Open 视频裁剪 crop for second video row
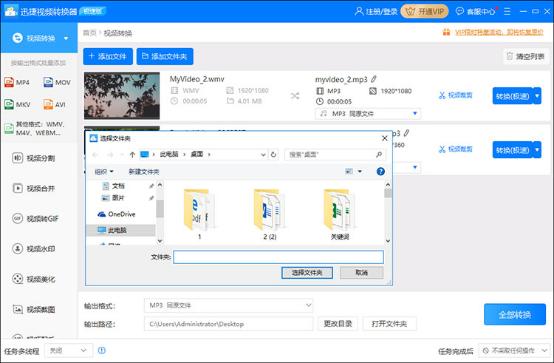The image size is (554, 363). [x=456, y=150]
